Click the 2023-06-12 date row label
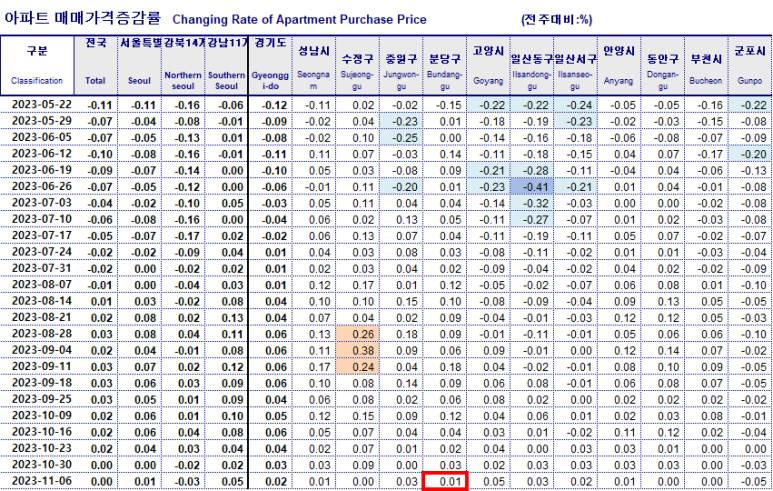The height and width of the screenshot is (491, 773). coord(42,153)
